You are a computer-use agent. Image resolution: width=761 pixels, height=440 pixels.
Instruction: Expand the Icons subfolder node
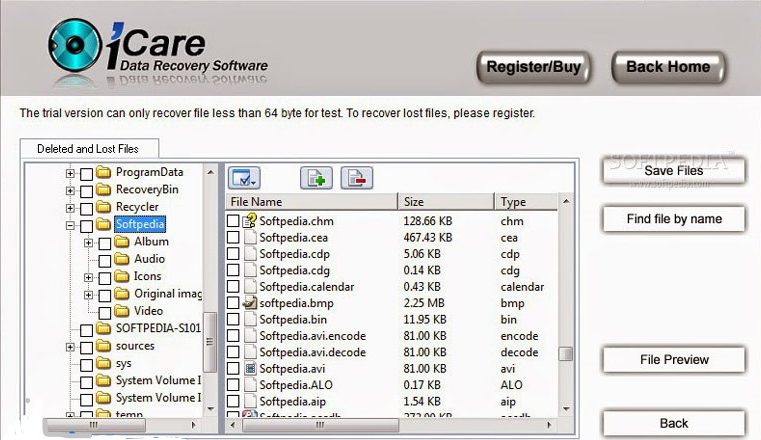pos(88,277)
